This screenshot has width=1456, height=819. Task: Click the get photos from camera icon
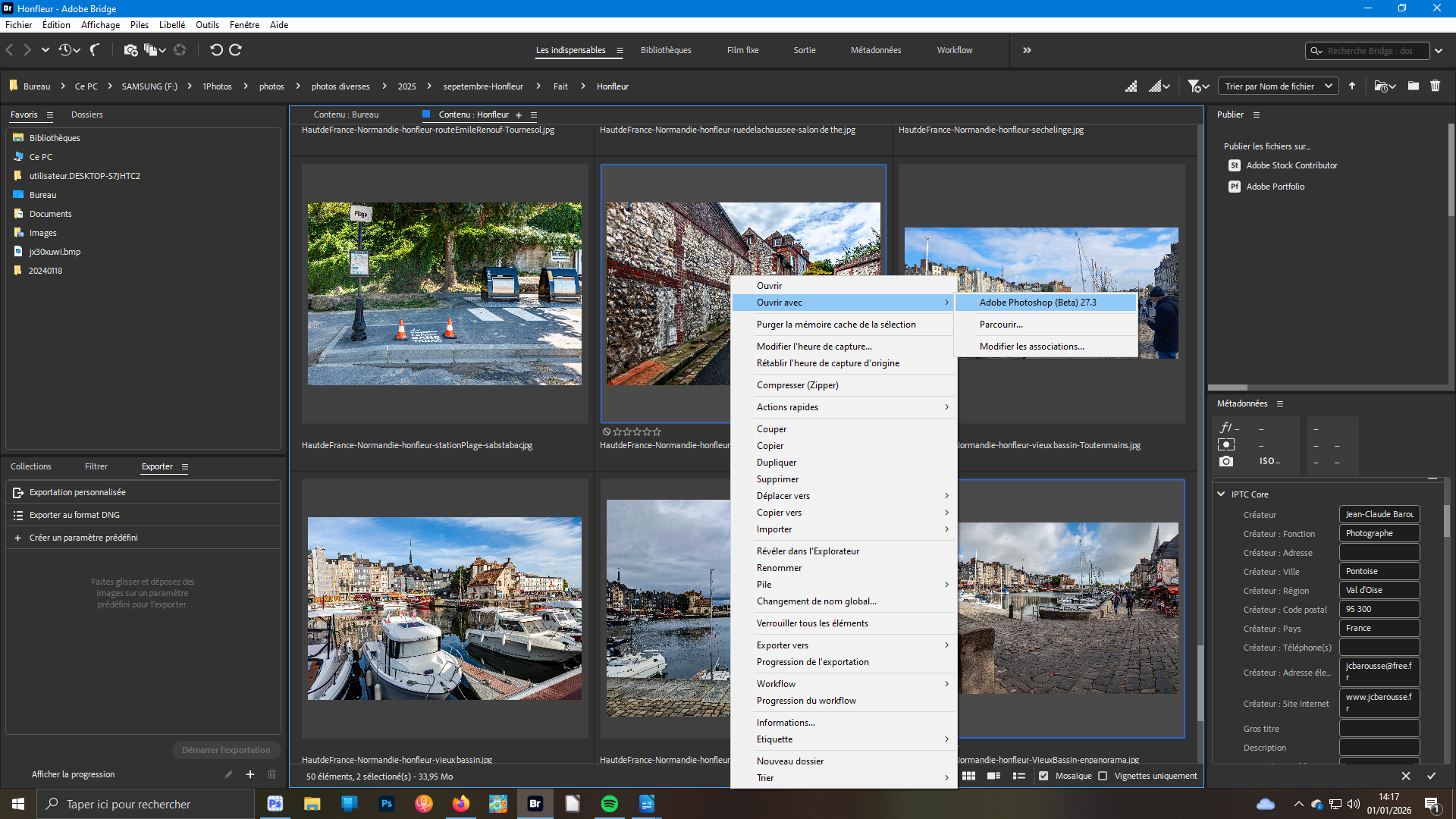[130, 50]
